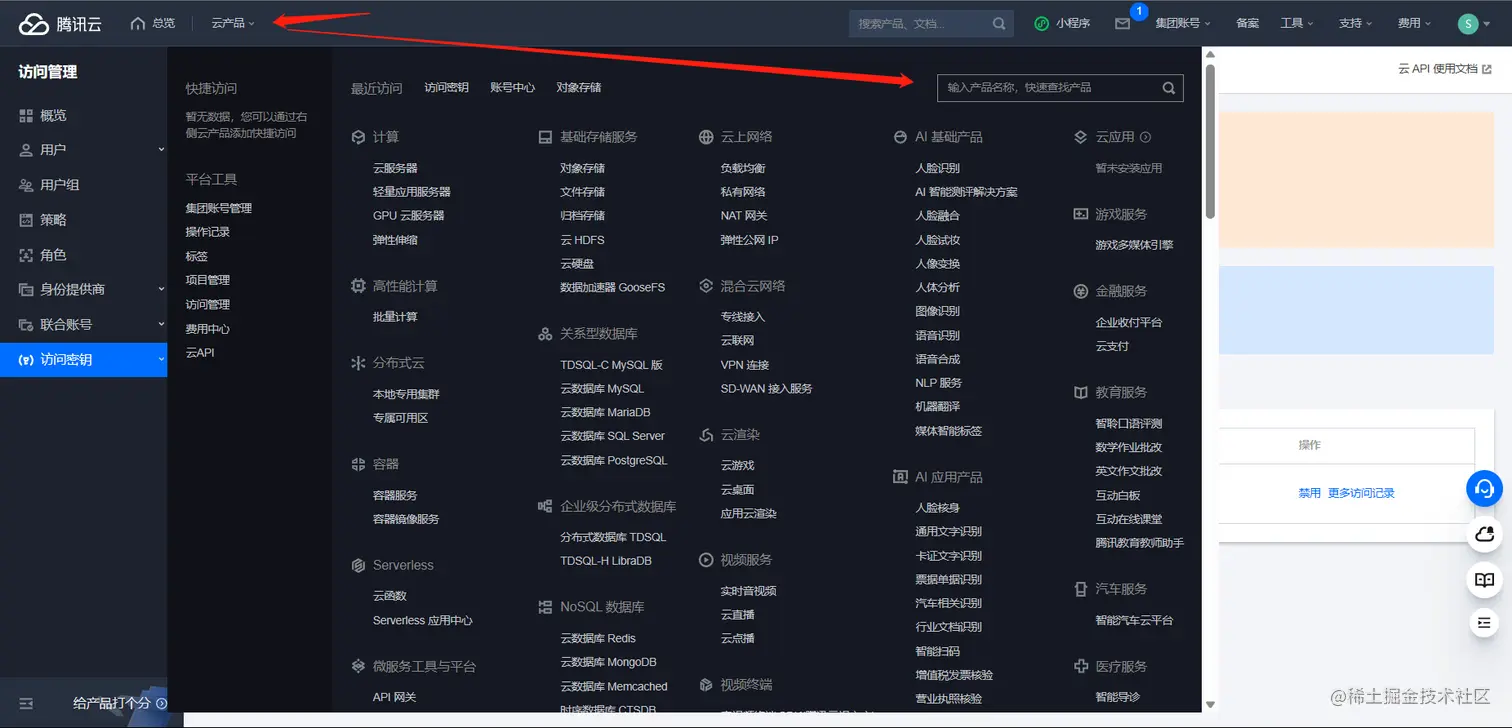
Task: Click the AI 基础产品 category icon
Action: [x=900, y=137]
